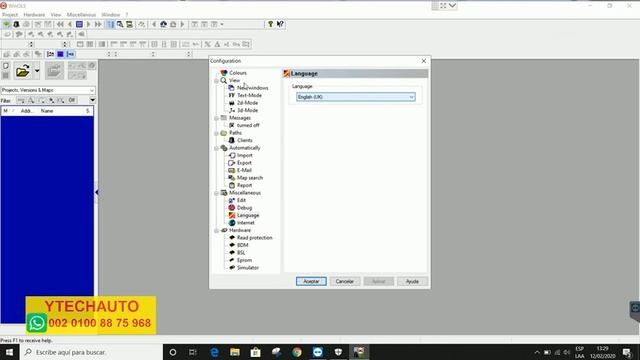
Task: Click the black client icon in top toolbar
Action: tap(16, 24)
